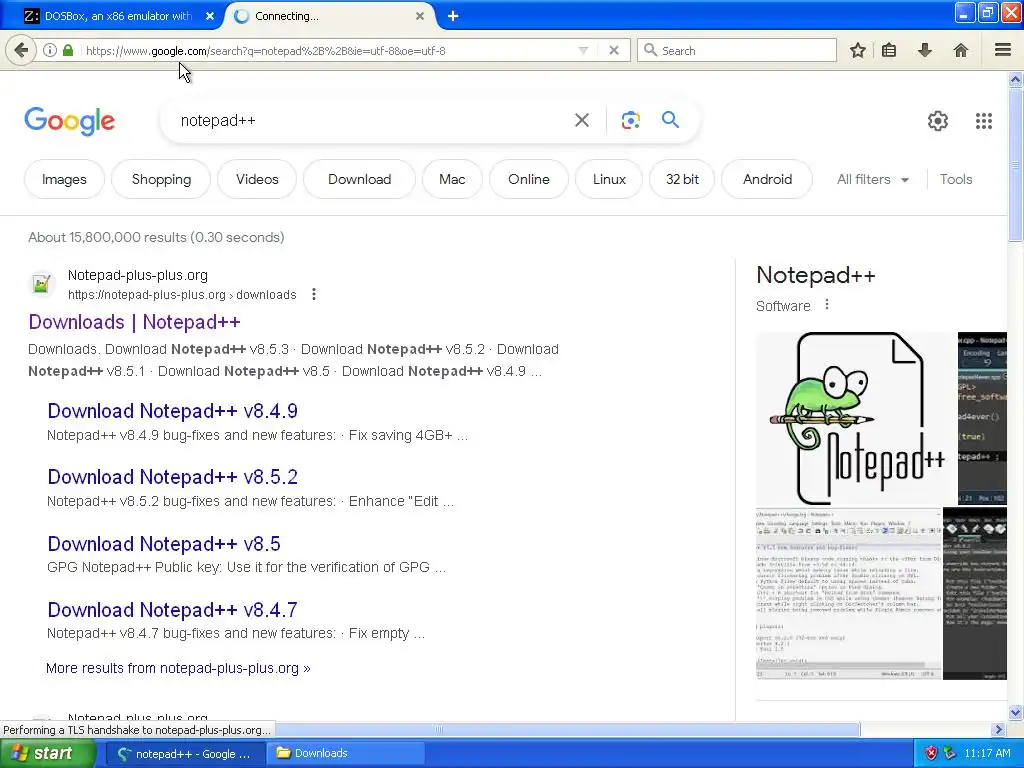The height and width of the screenshot is (768, 1024).
Task: Apply the Mac search chip
Action: click(x=452, y=179)
